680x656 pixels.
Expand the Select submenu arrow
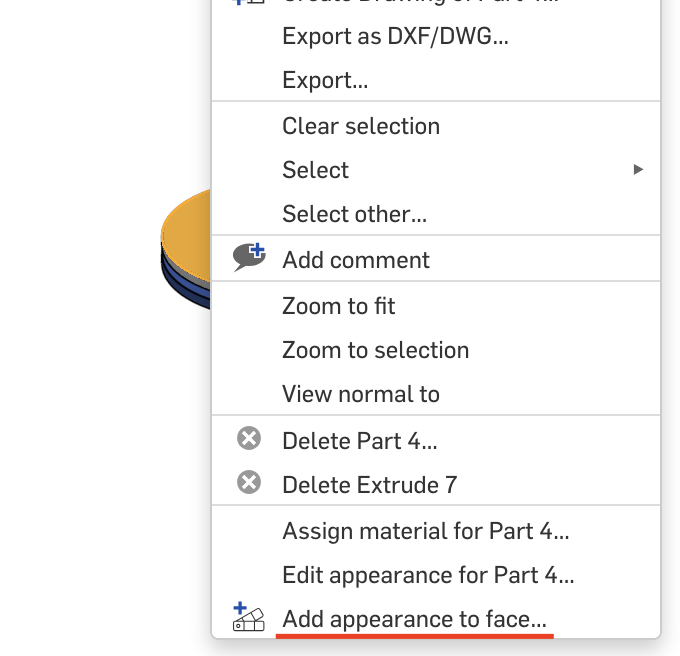(x=638, y=170)
